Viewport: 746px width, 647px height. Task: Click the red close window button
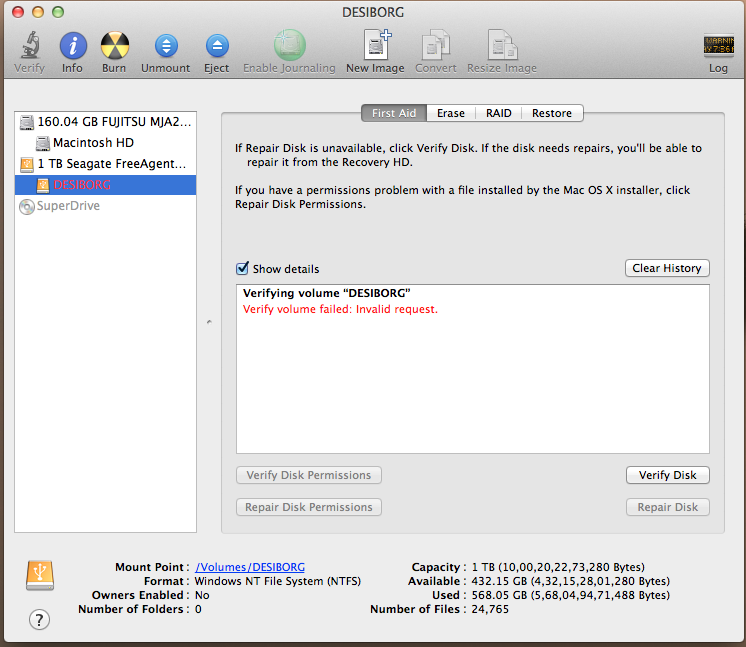coord(18,12)
